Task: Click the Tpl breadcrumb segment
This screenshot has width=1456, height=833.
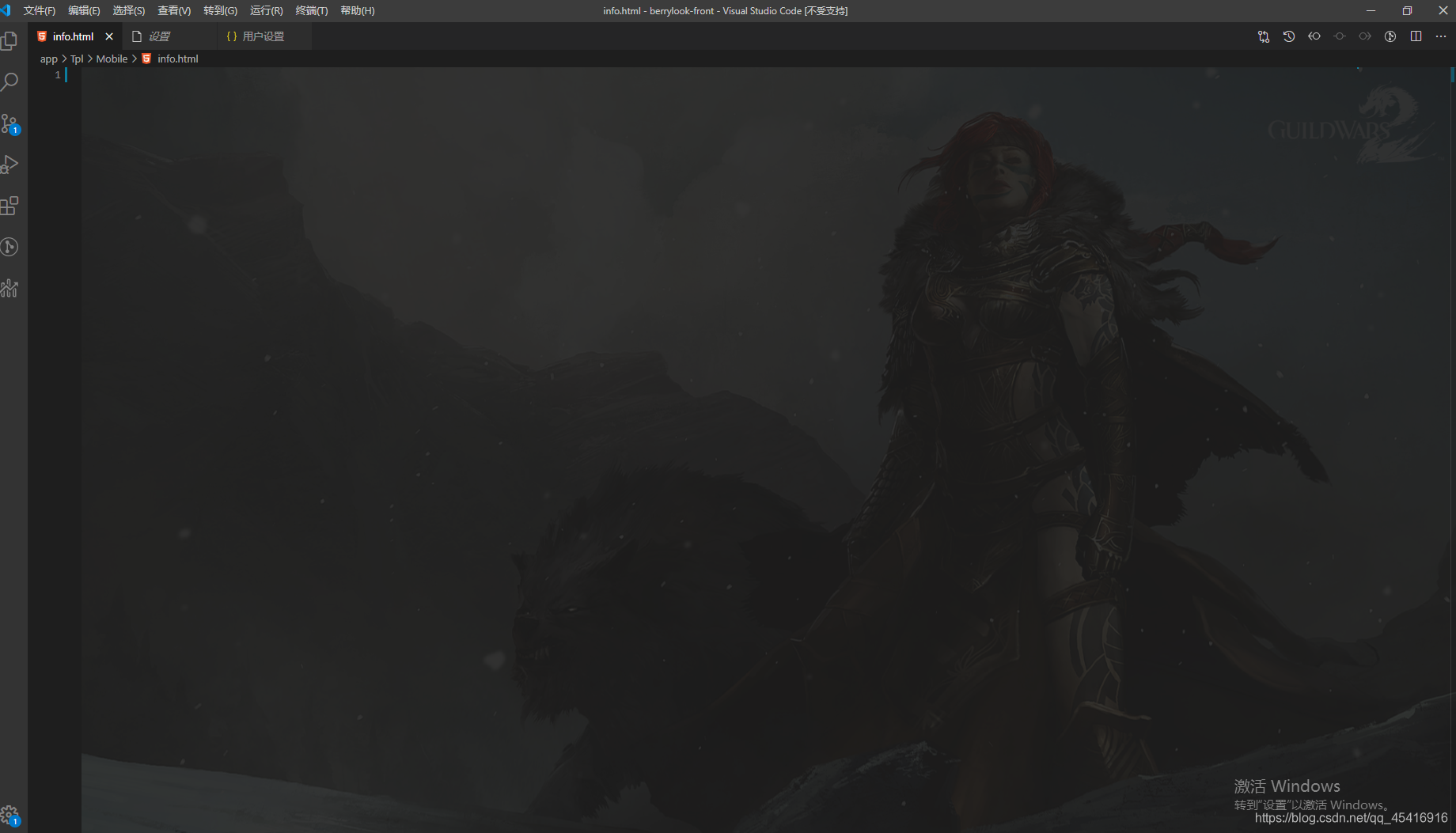Action: [77, 59]
